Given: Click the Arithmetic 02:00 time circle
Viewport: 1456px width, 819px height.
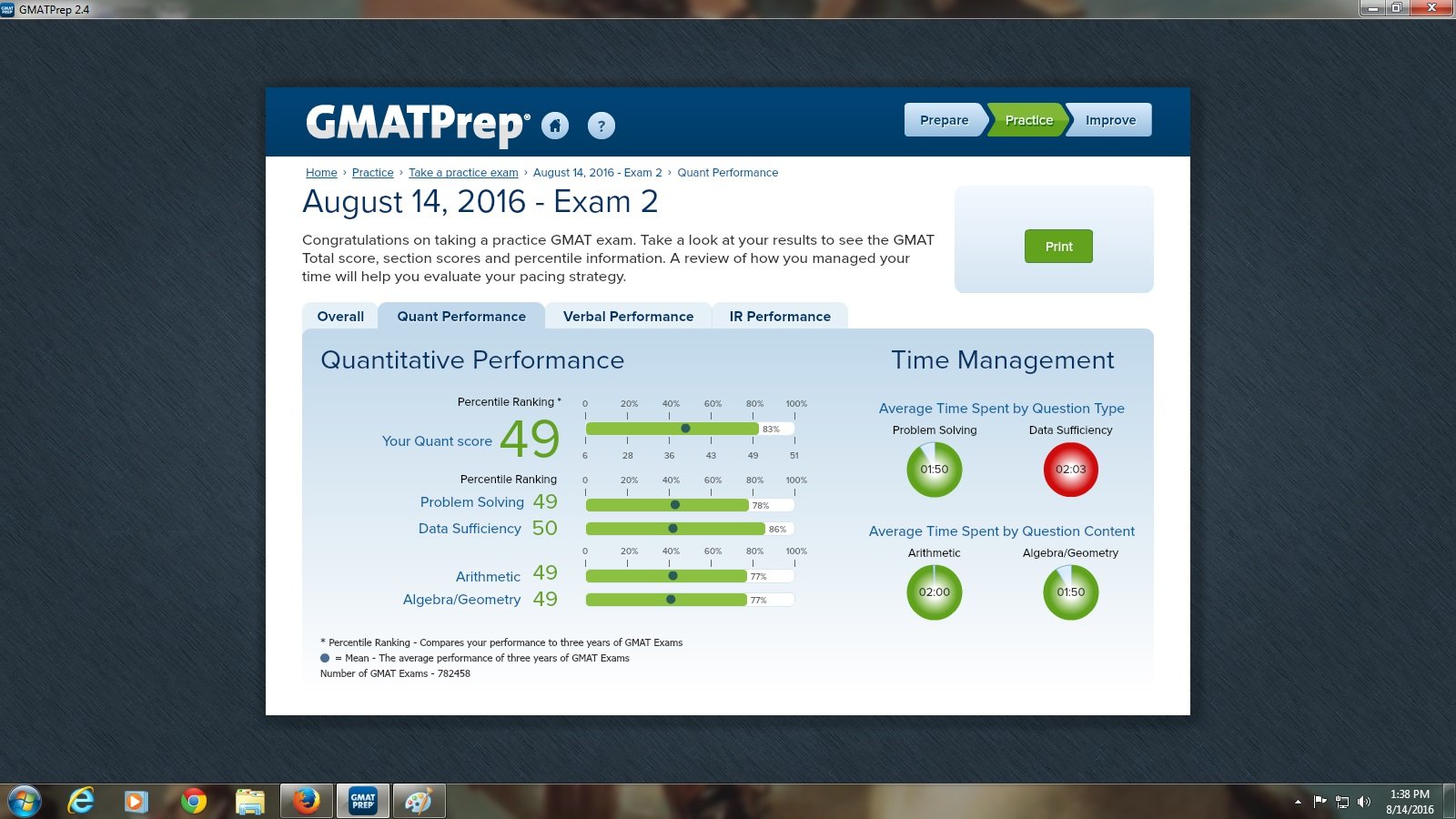Looking at the screenshot, I should point(935,592).
